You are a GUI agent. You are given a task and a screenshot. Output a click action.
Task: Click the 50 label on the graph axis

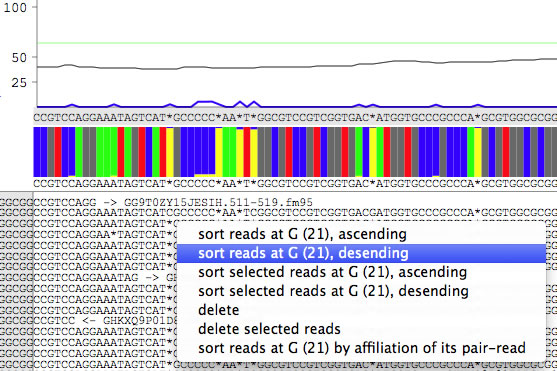click(19, 58)
